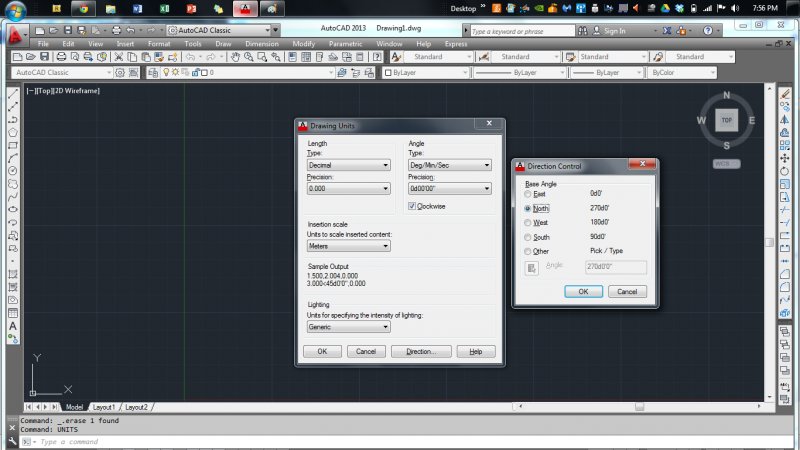Click the Angle input field showing 270d0'0"
The width and height of the screenshot is (800, 450).
pos(615,266)
